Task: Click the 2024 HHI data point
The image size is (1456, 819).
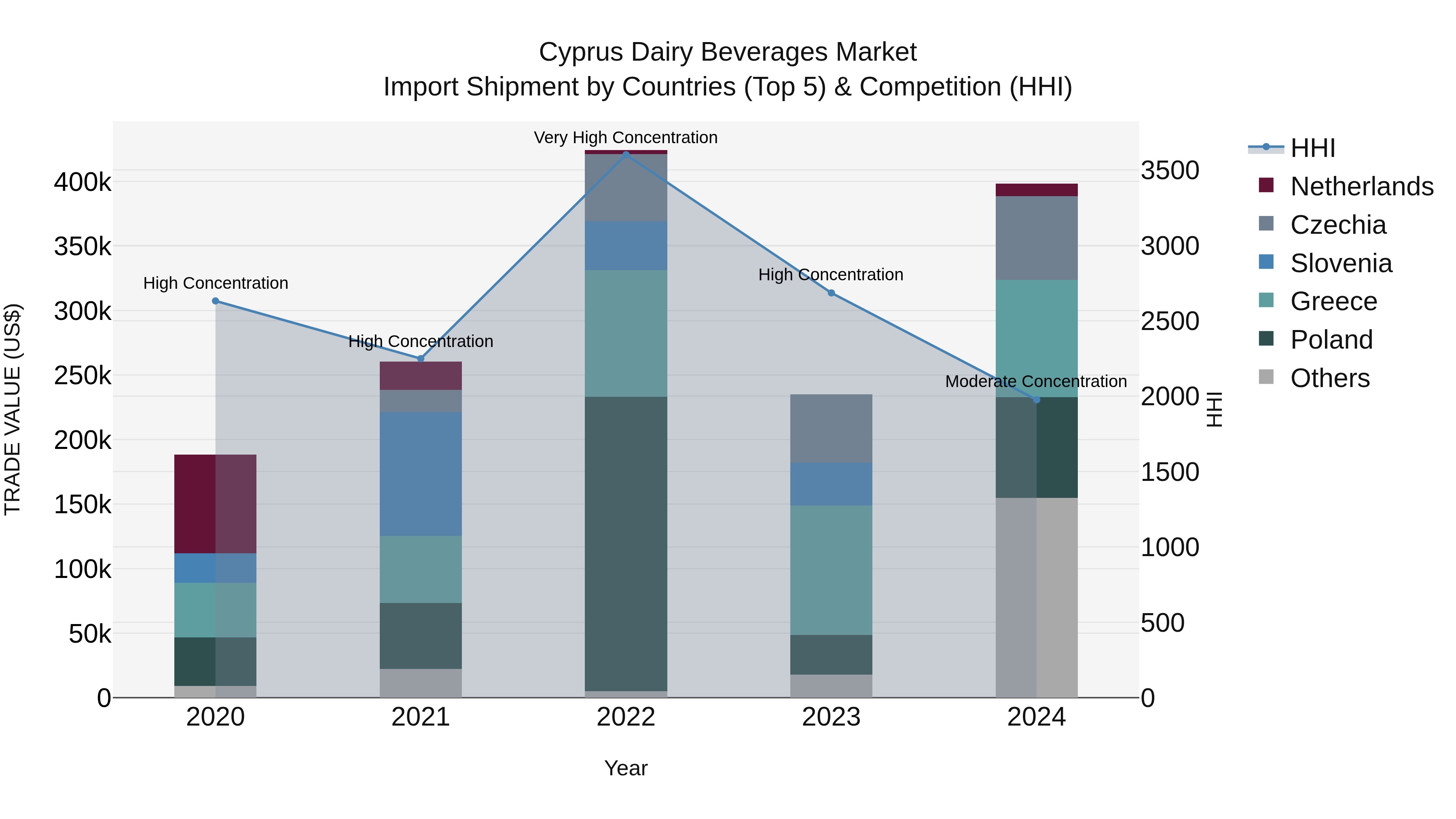Action: [x=1036, y=400]
